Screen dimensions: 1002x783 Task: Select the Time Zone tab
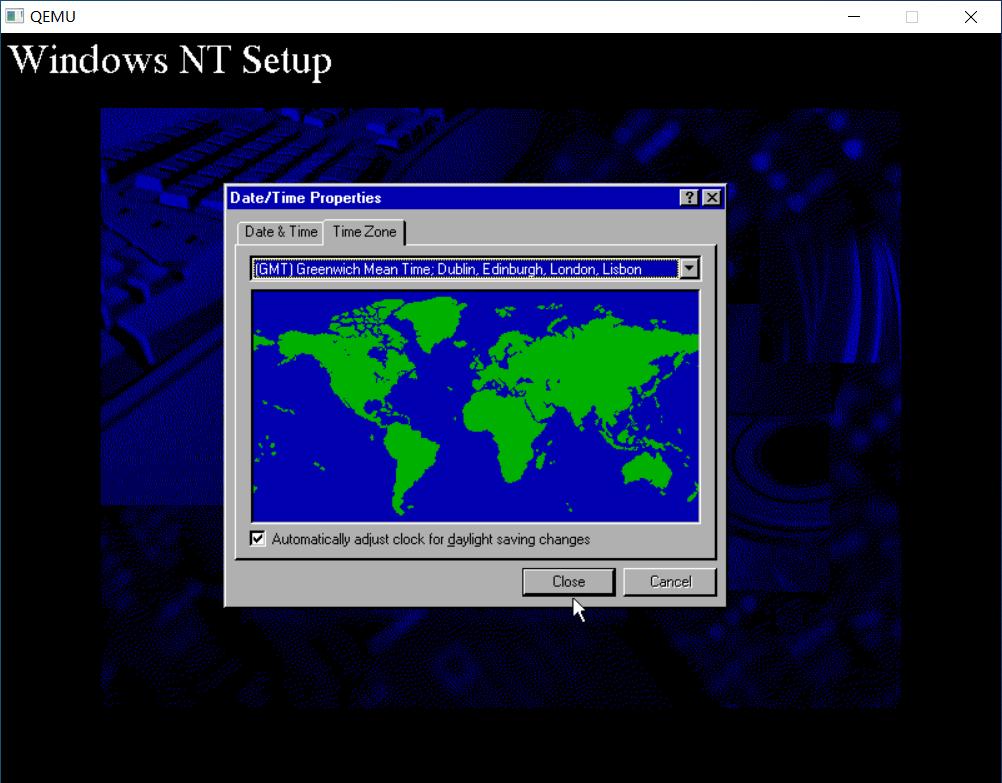[x=364, y=231]
